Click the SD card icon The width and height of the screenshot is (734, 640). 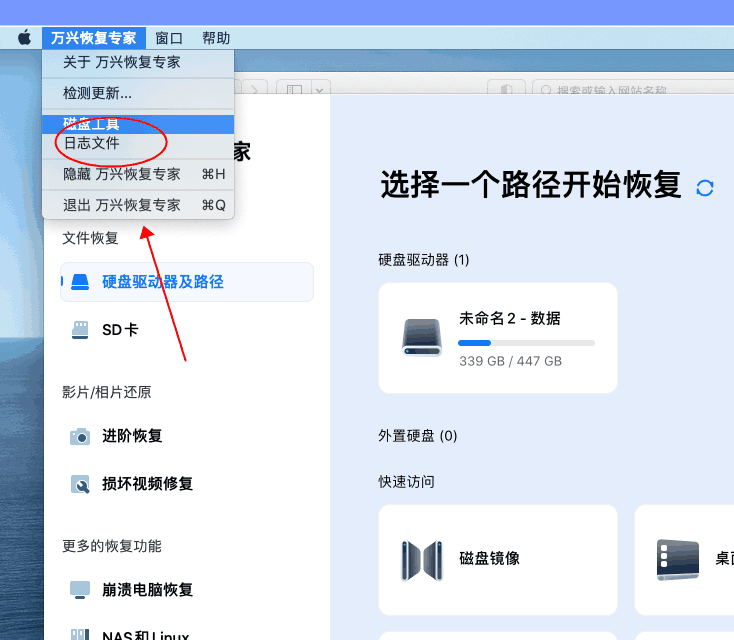(x=80, y=330)
